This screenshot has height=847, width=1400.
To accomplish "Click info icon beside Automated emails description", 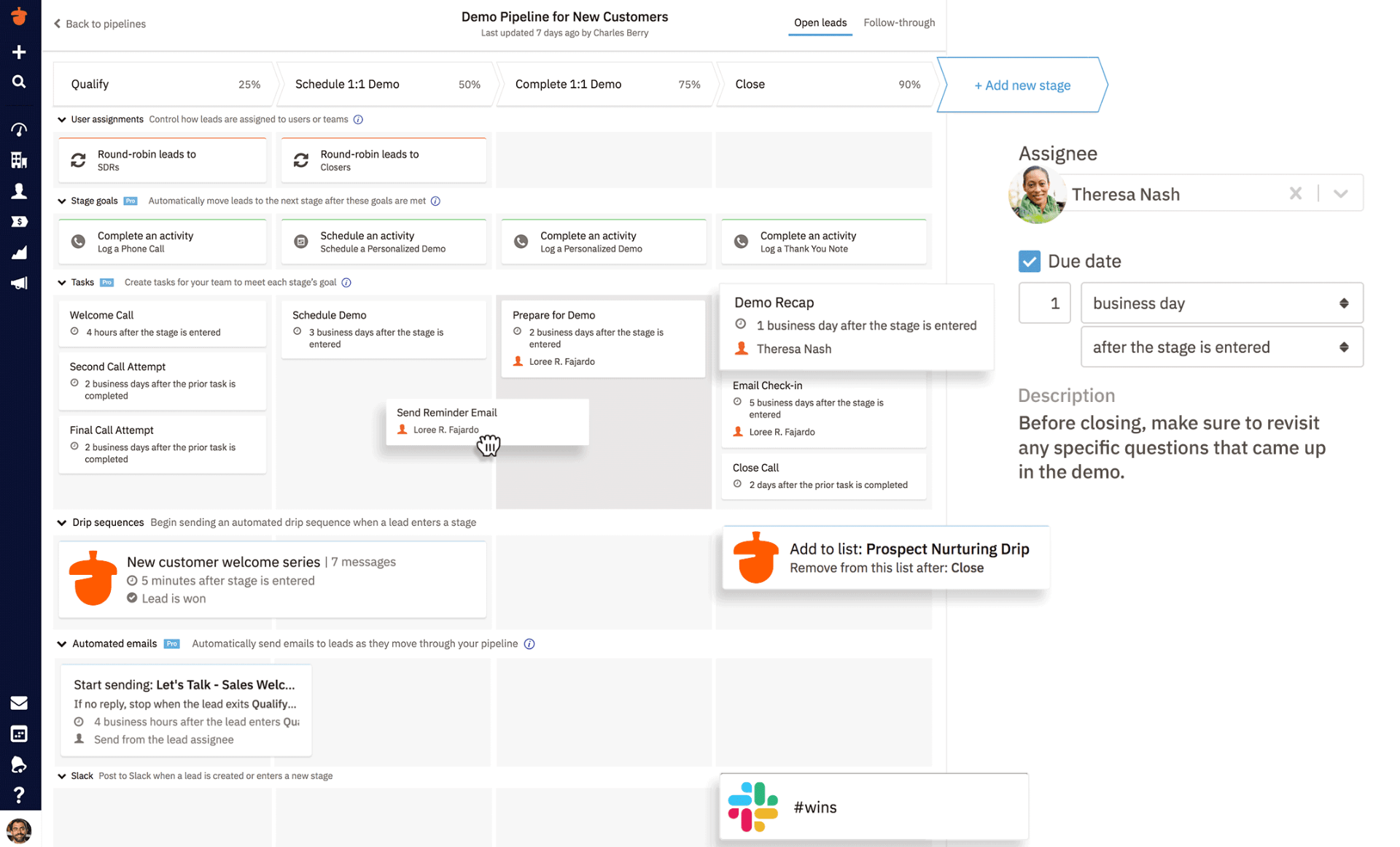I will [529, 644].
